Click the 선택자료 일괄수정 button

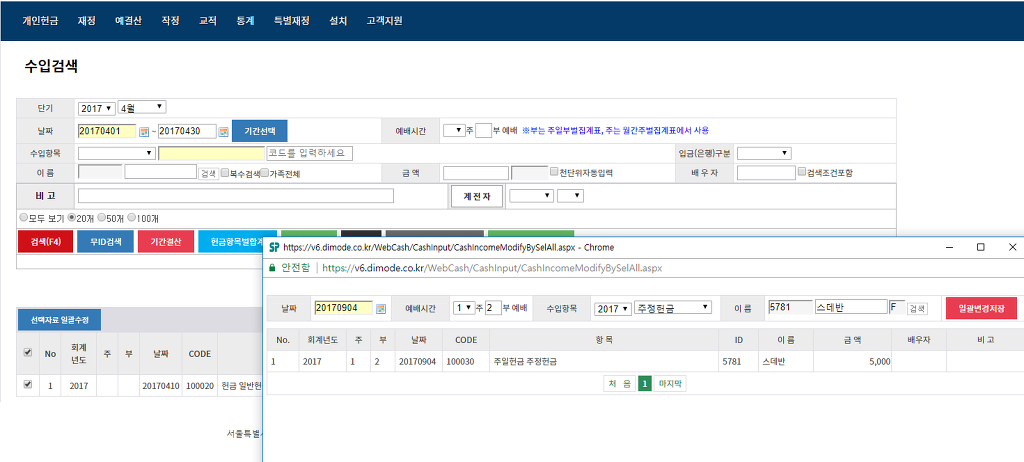[x=58, y=320]
